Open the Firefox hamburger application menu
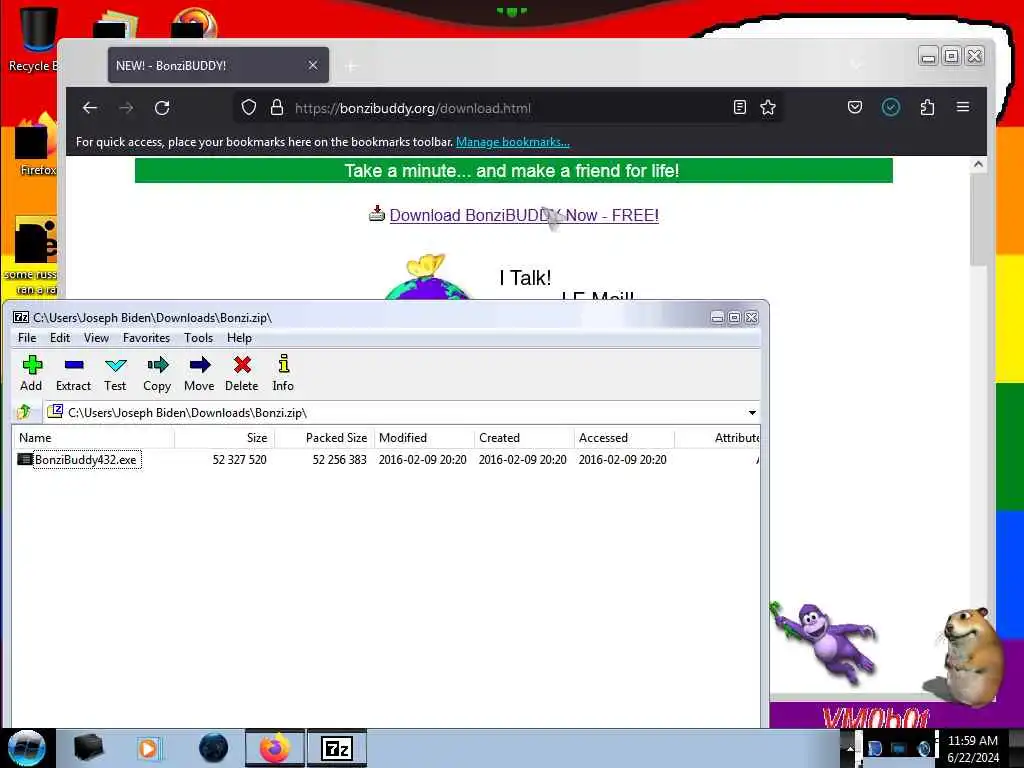Screen dimensions: 1024x768 963,107
